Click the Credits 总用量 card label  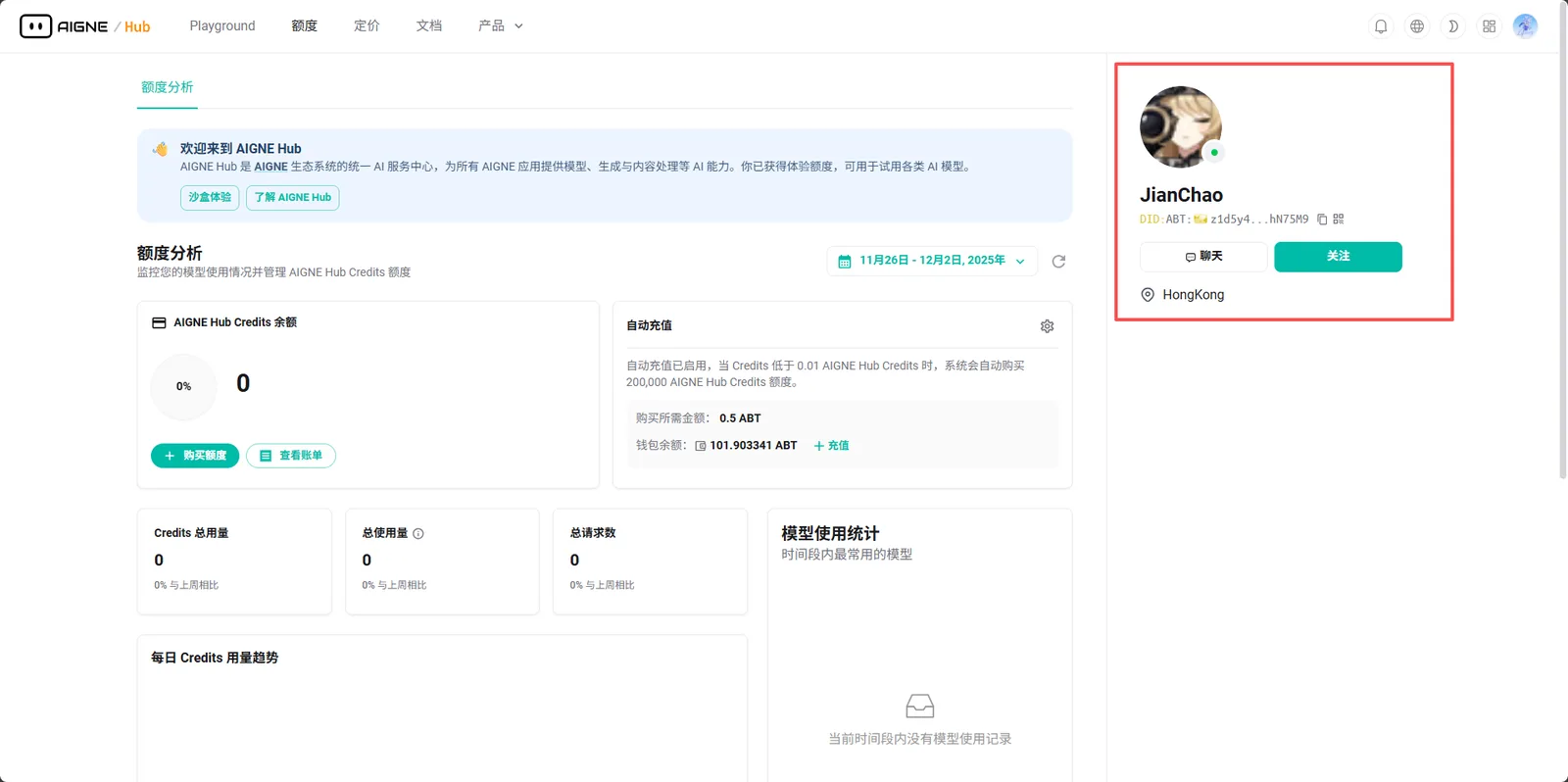(191, 534)
